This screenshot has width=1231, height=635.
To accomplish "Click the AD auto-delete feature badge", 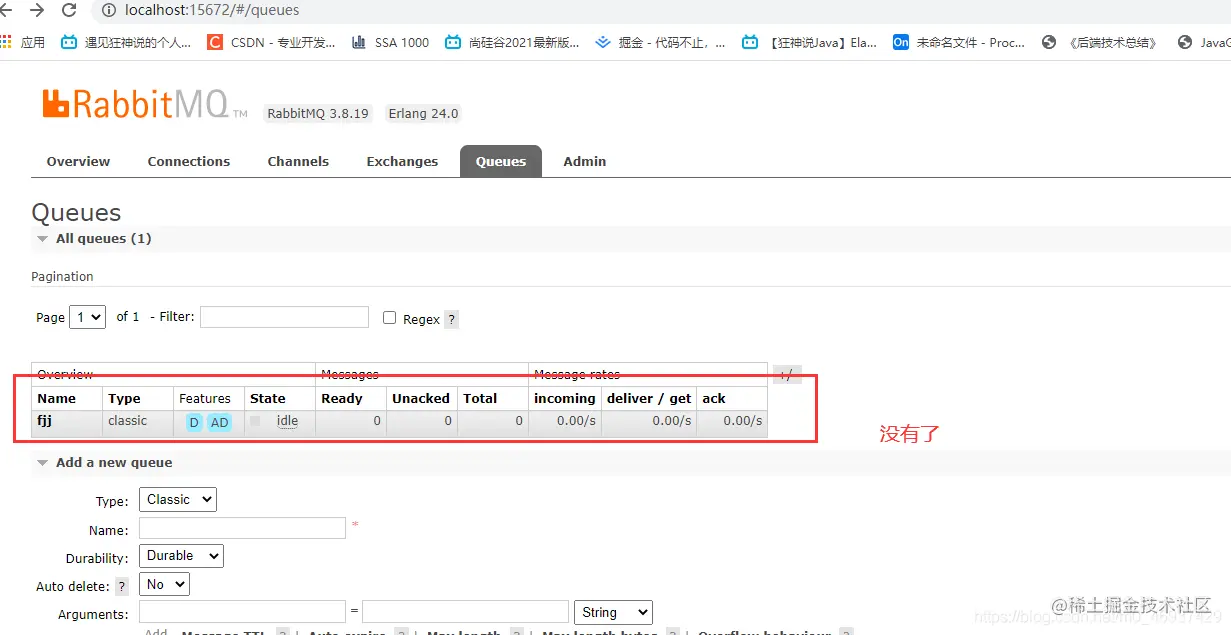I will click(x=219, y=422).
